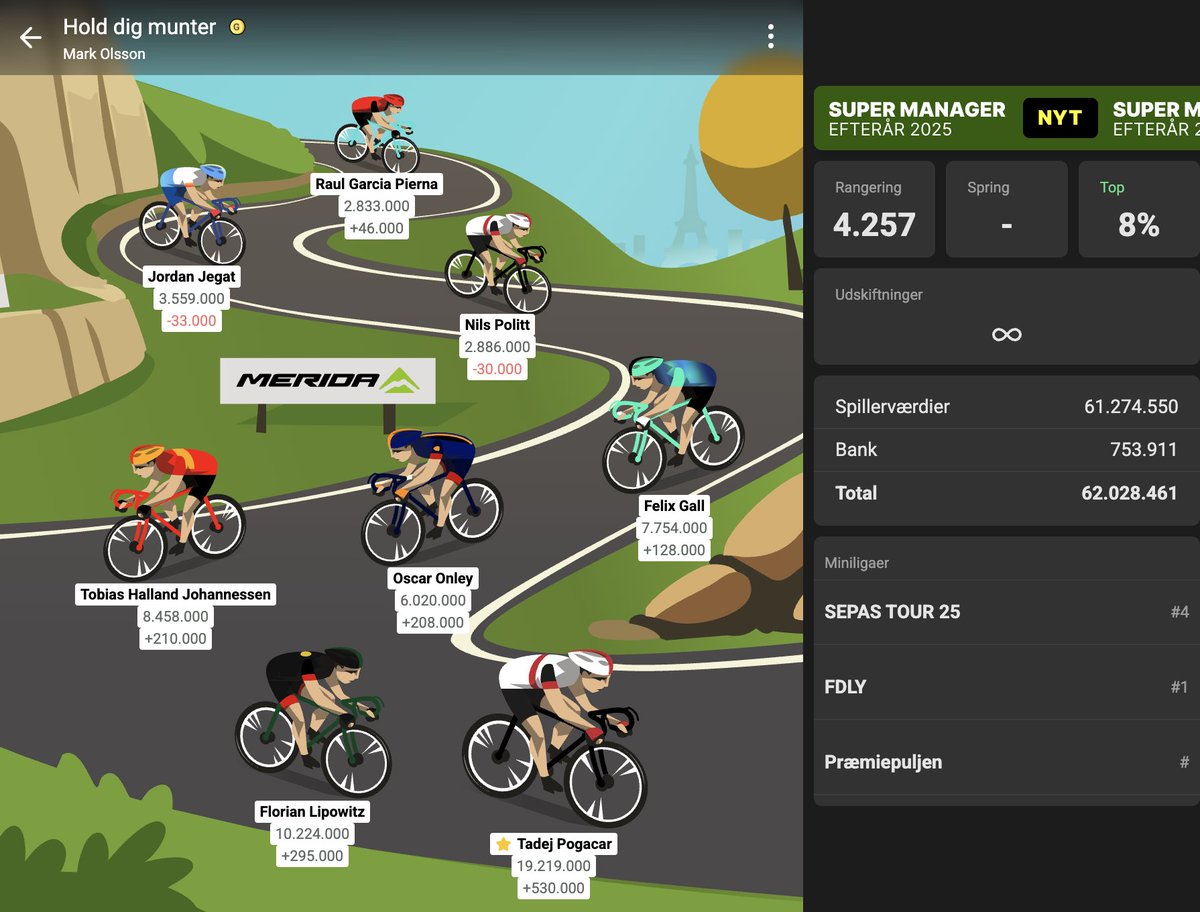Click the Total amount 62.028.461
Image resolution: width=1200 pixels, height=912 pixels.
point(1130,493)
